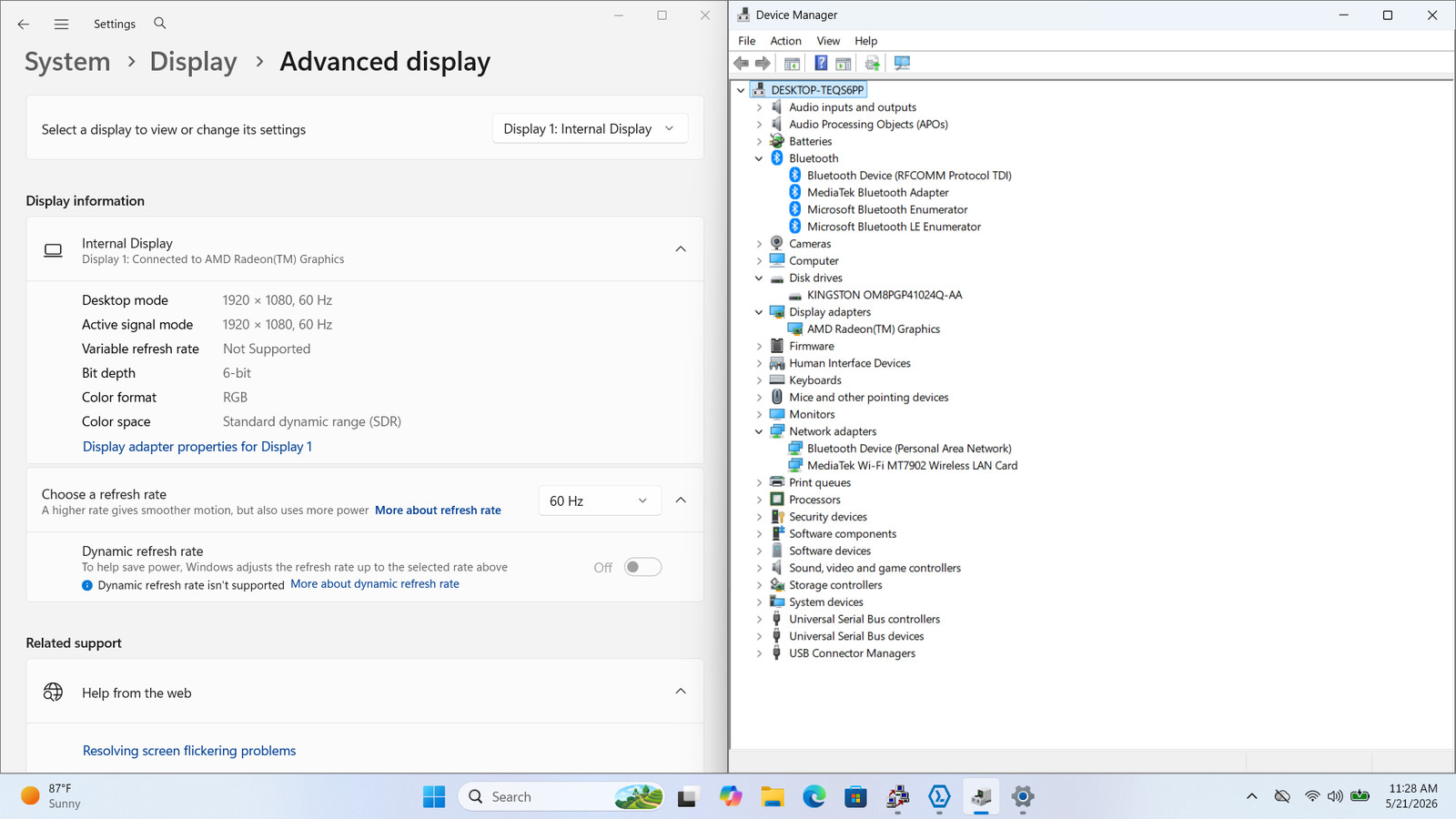The width and height of the screenshot is (1456, 819).
Task: Click the Processors category icon
Action: [x=777, y=500]
